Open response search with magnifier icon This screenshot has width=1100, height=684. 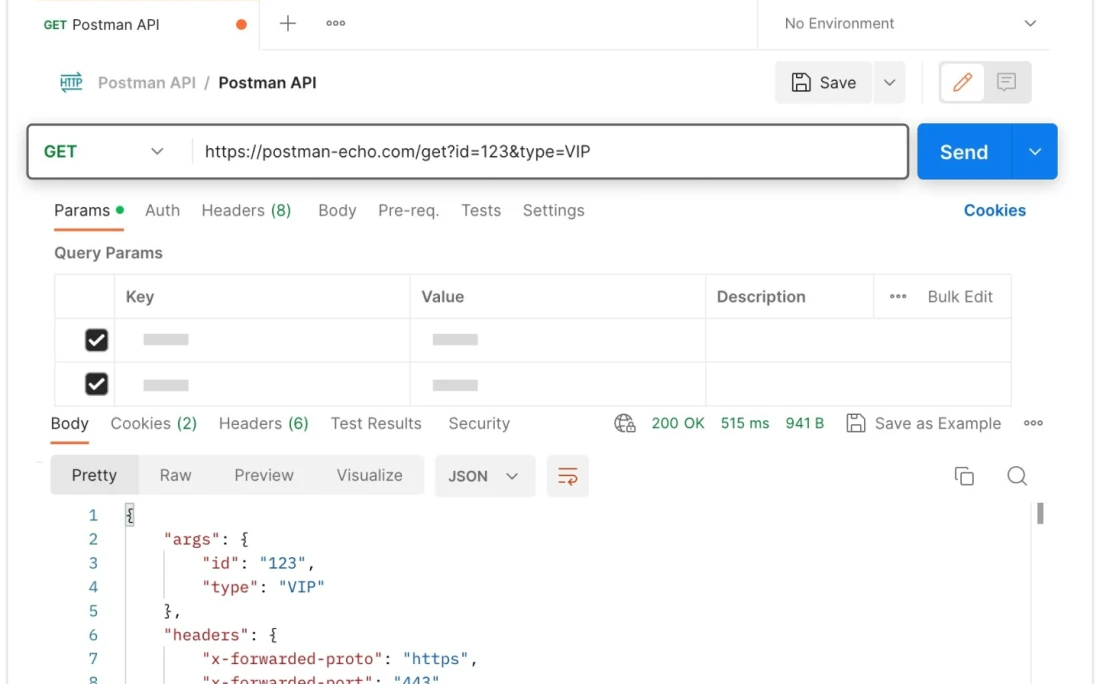point(1017,476)
